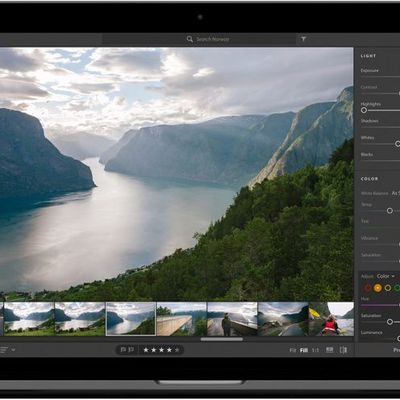Select the red color mixer circle
Viewport: 400px width, 400px height.
pyautogui.click(x=367, y=288)
